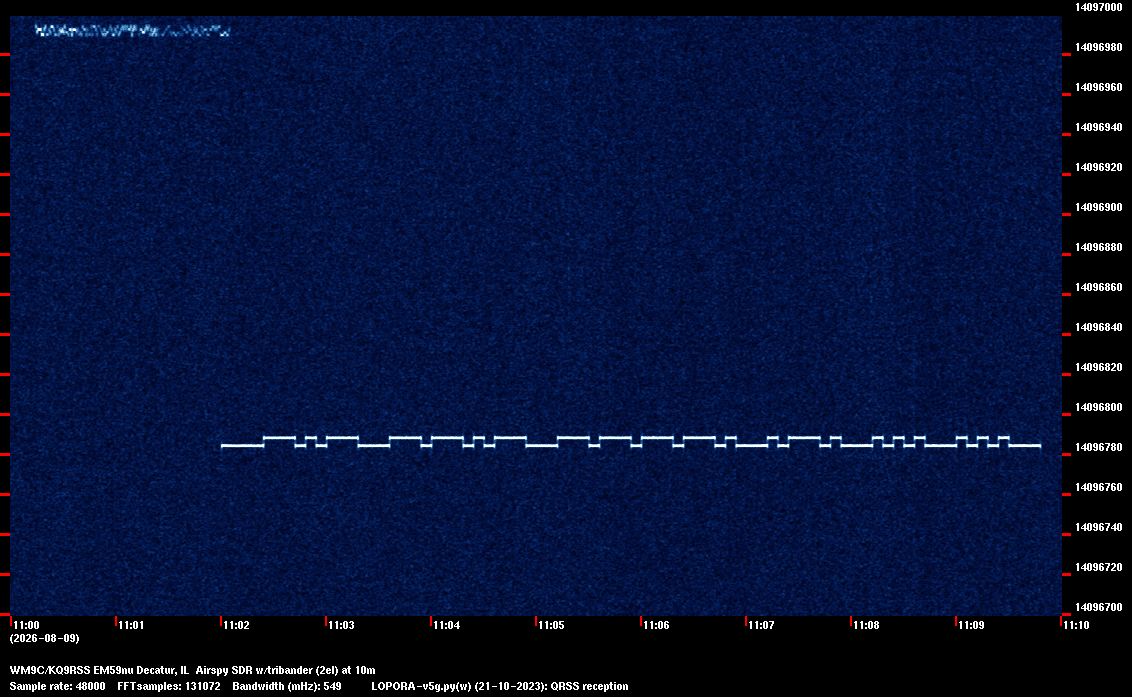Click the 11:06 time marker
This screenshot has height=697, width=1132.
click(x=656, y=625)
